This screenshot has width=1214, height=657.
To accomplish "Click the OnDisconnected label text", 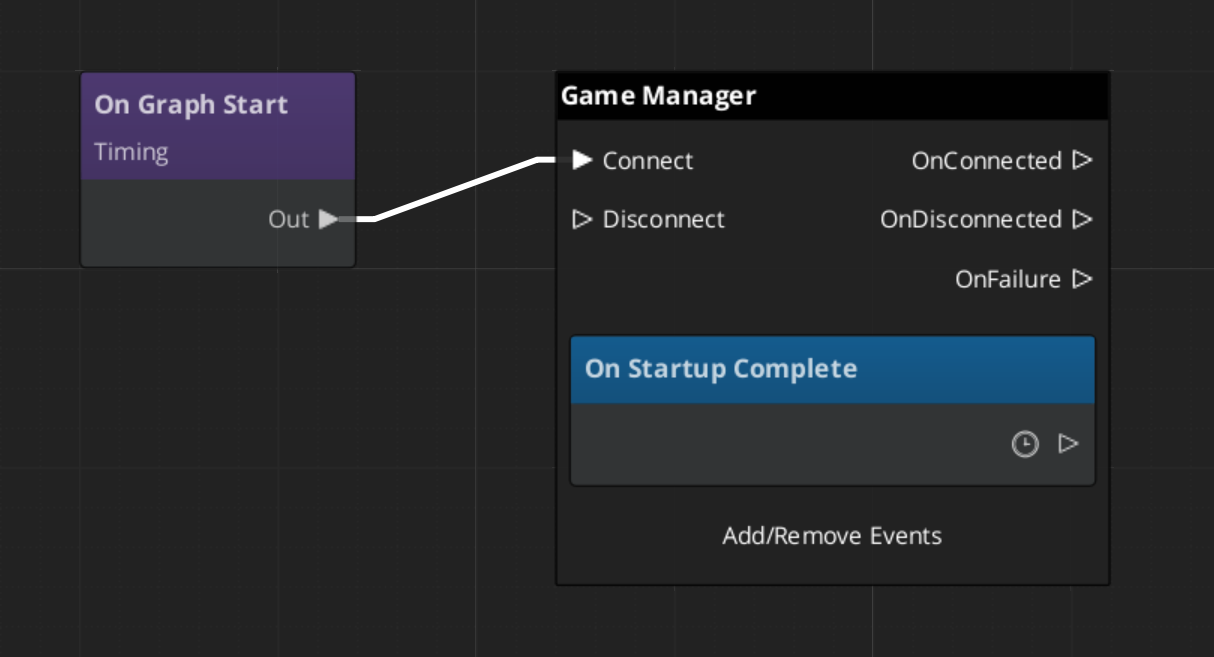I will [970, 220].
